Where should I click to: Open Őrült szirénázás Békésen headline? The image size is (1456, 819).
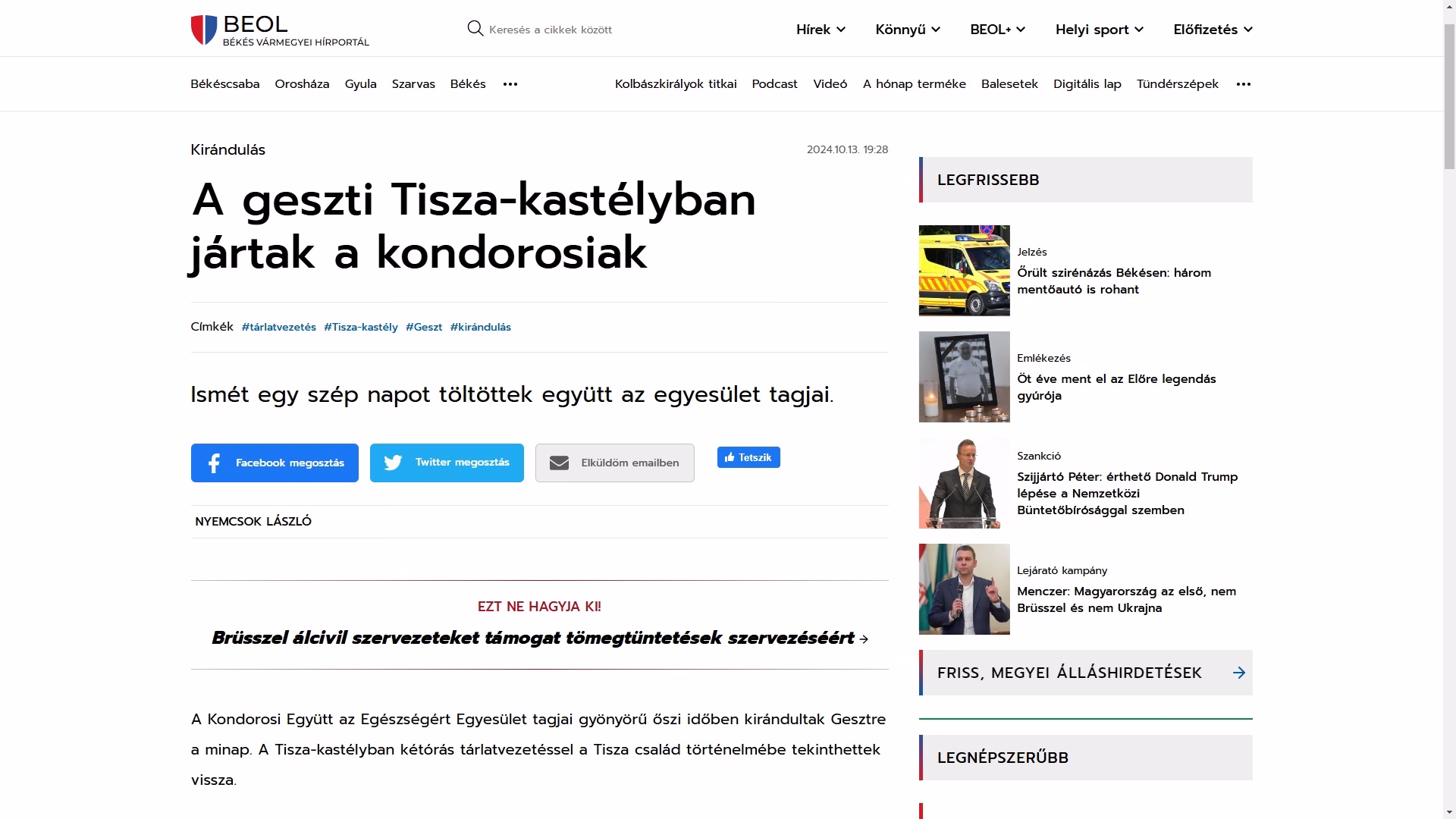(x=1114, y=281)
